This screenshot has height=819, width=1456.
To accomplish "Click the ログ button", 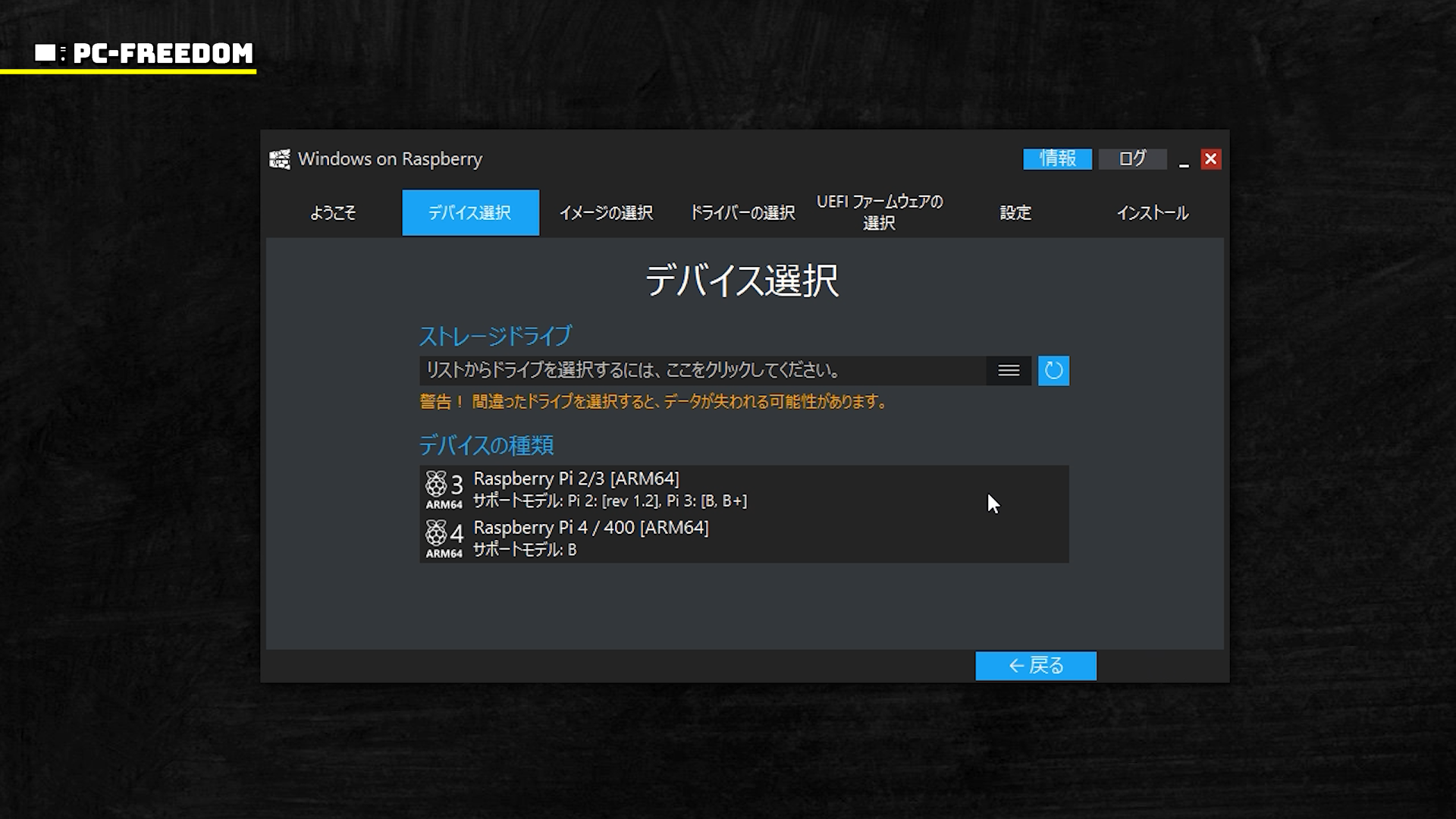I will (1132, 158).
